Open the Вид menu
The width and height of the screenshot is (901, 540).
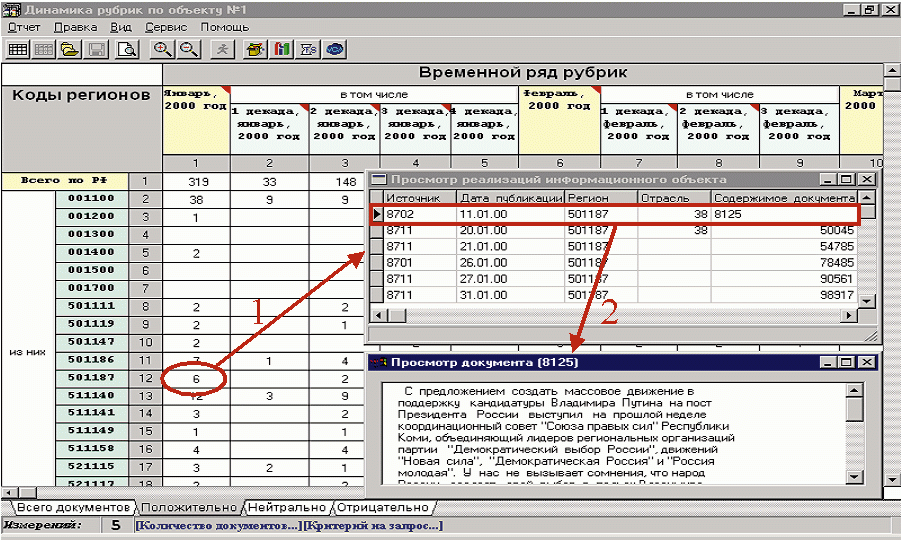tap(121, 27)
